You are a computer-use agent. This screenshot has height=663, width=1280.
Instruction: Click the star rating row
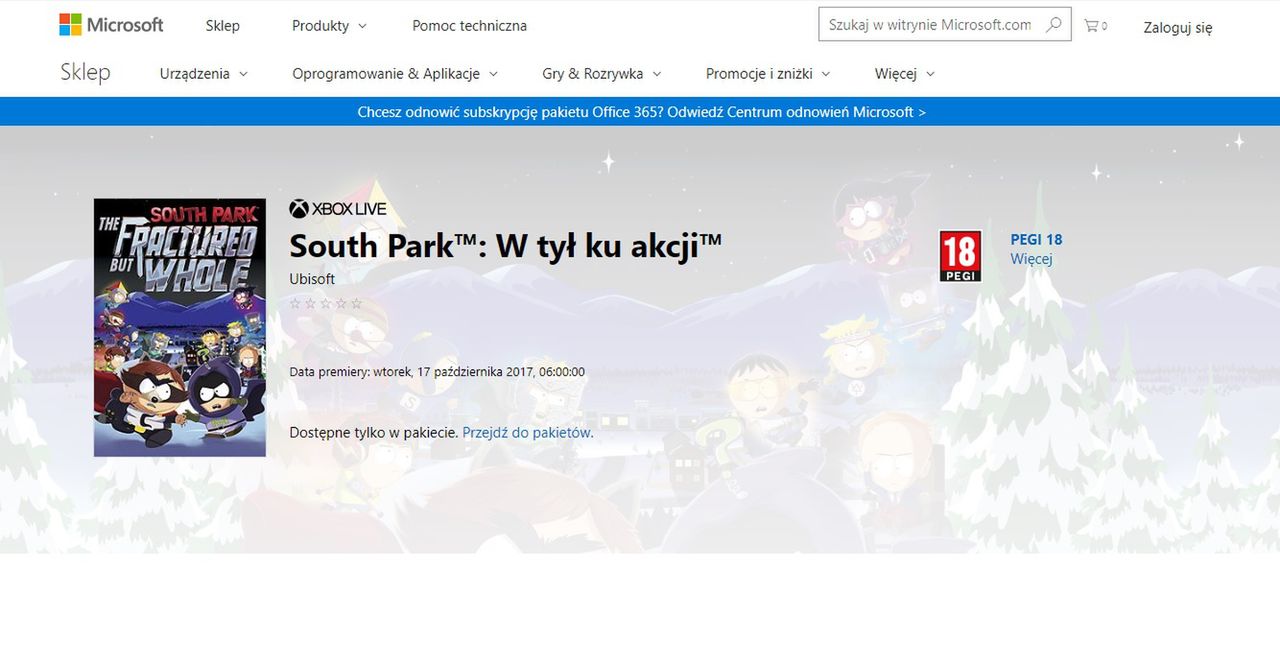[x=326, y=303]
